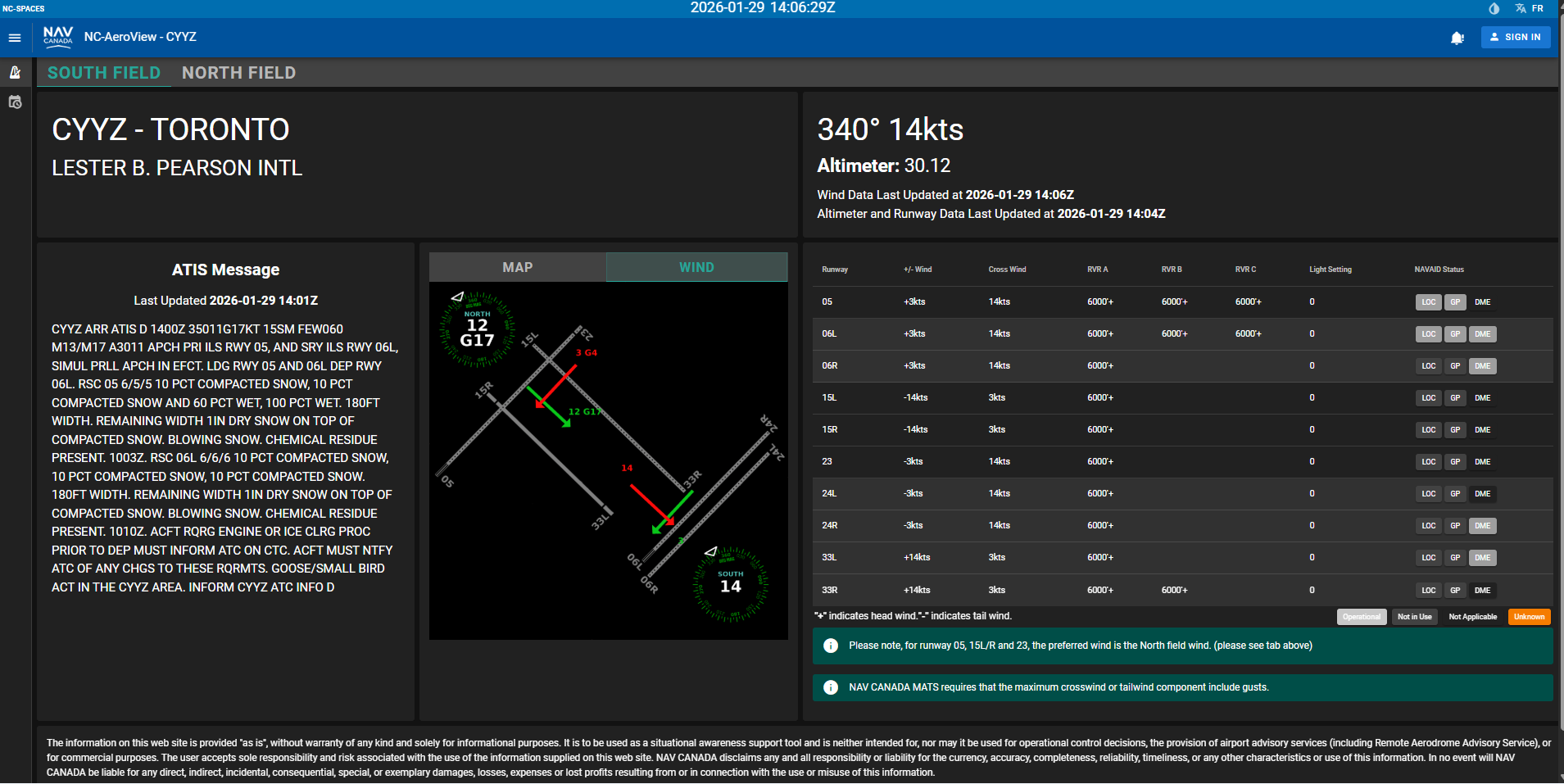Toggle dark mode with the contrast icon
Screen dimensions: 1564x784
(1494, 9)
